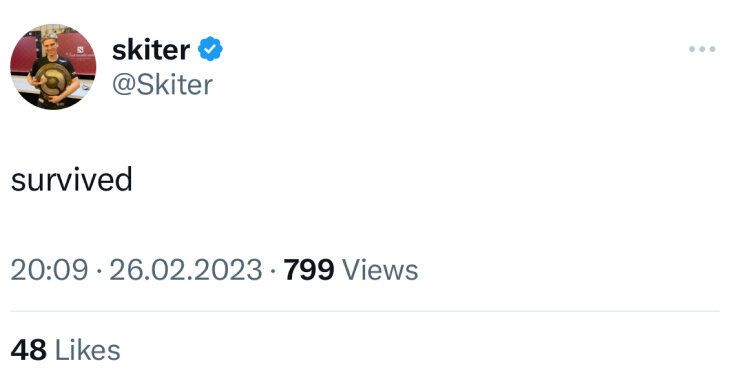Screen dimensions: 730x378
Task: Click the Views label
Action: [380, 270]
